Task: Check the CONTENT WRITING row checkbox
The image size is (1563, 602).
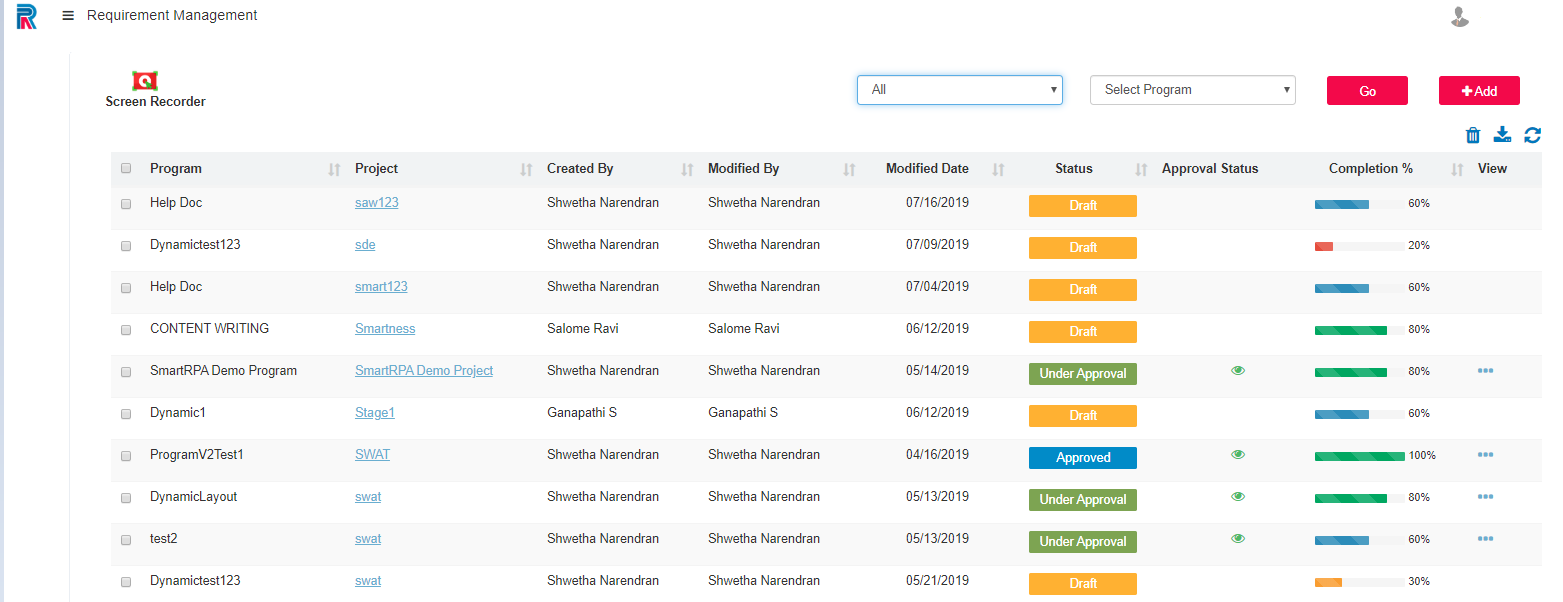Action: pos(126,330)
